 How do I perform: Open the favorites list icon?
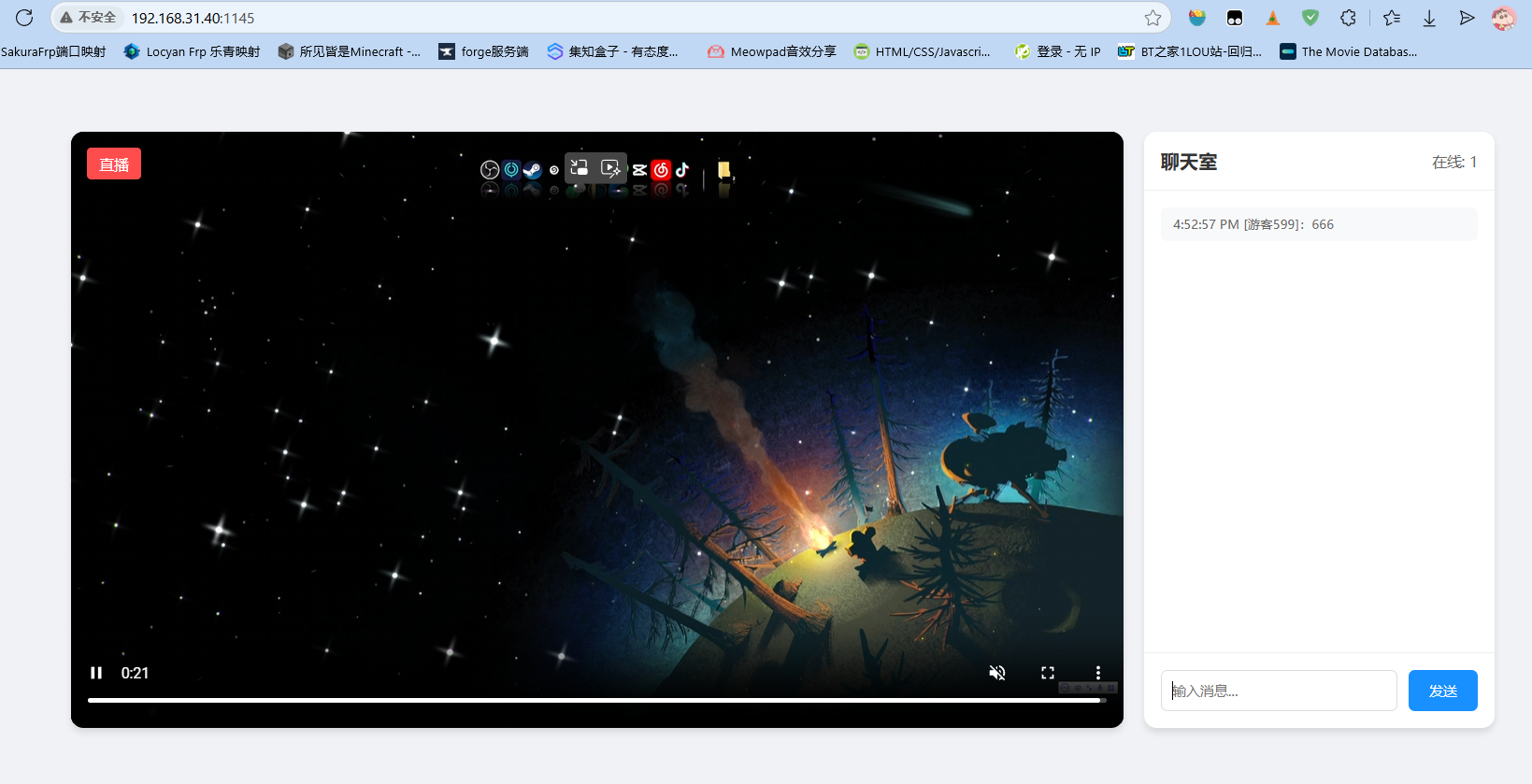click(1392, 18)
